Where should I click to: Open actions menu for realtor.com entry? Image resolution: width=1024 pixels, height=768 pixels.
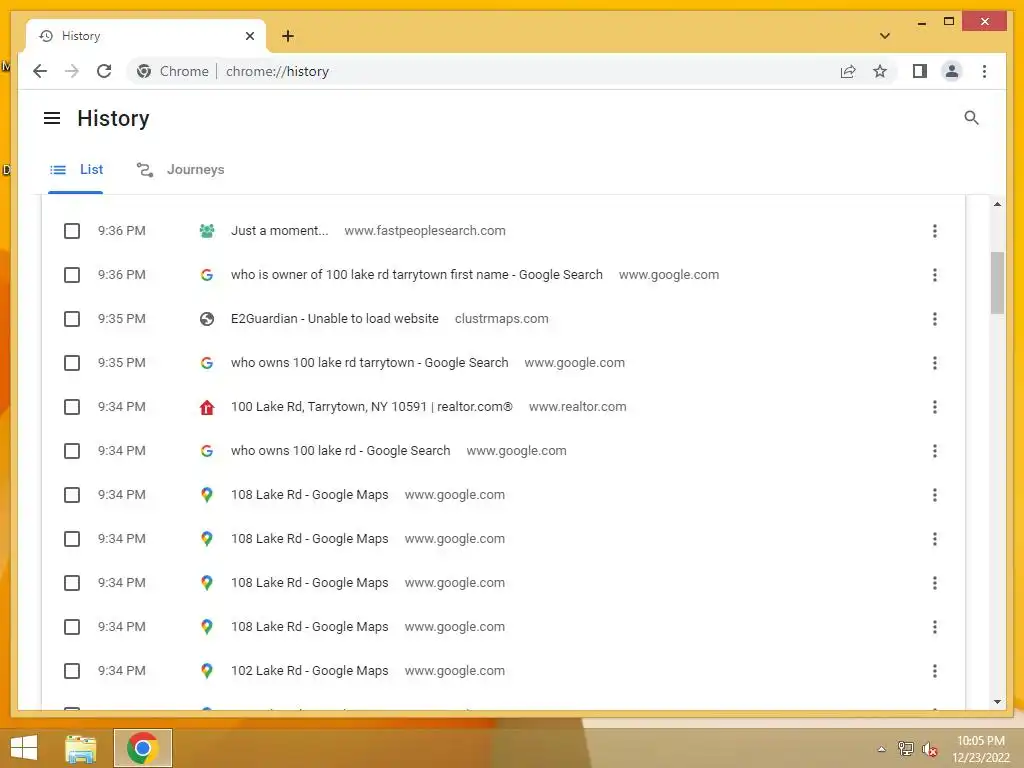click(935, 407)
